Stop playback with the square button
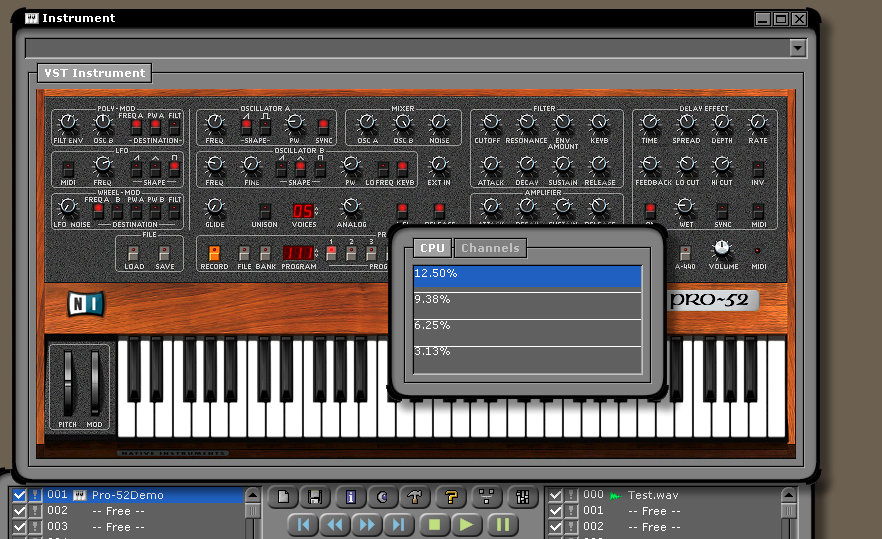The width and height of the screenshot is (882, 539). [x=434, y=524]
